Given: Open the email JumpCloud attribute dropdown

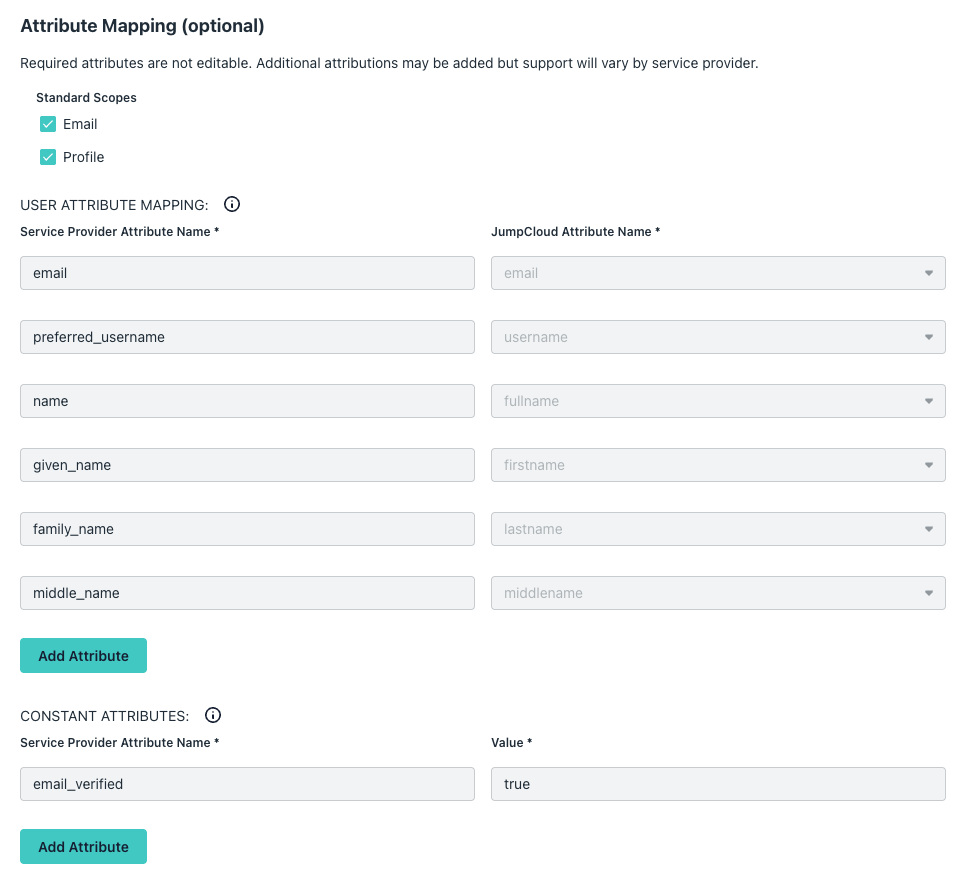Looking at the screenshot, I should pyautogui.click(x=717, y=273).
